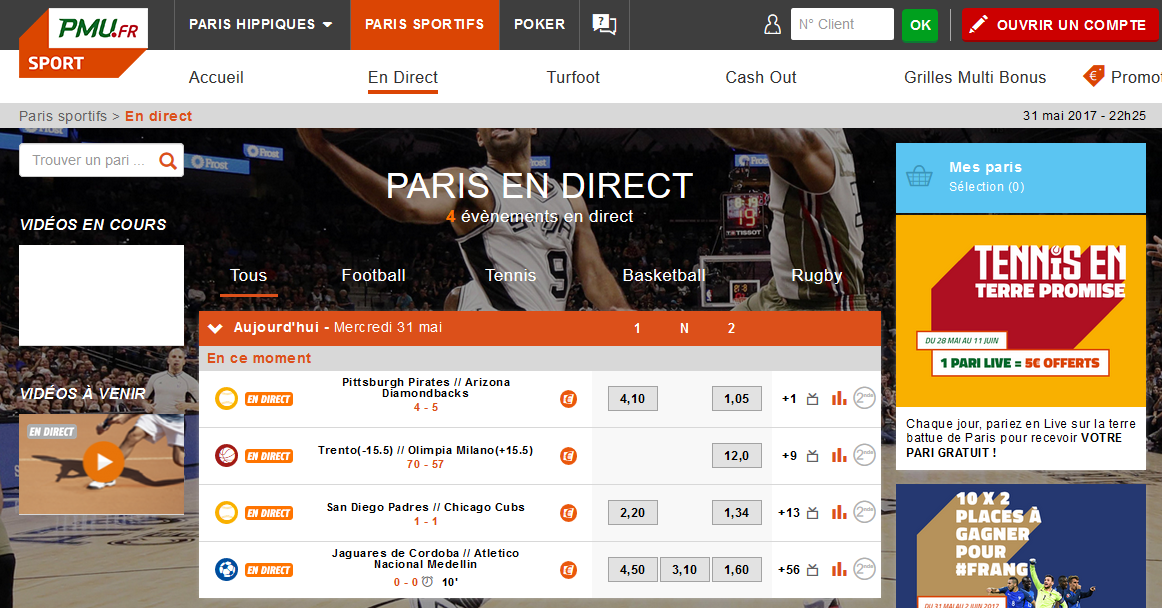This screenshot has width=1162, height=608.
Task: Open the PMU.fr Sport logo
Action: coord(83,42)
